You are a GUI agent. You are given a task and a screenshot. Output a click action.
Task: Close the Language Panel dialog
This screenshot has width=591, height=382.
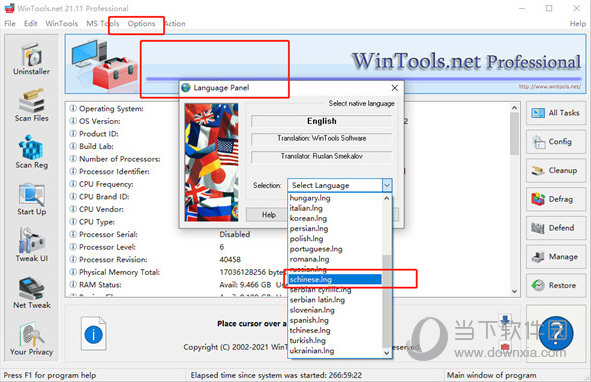(x=395, y=88)
